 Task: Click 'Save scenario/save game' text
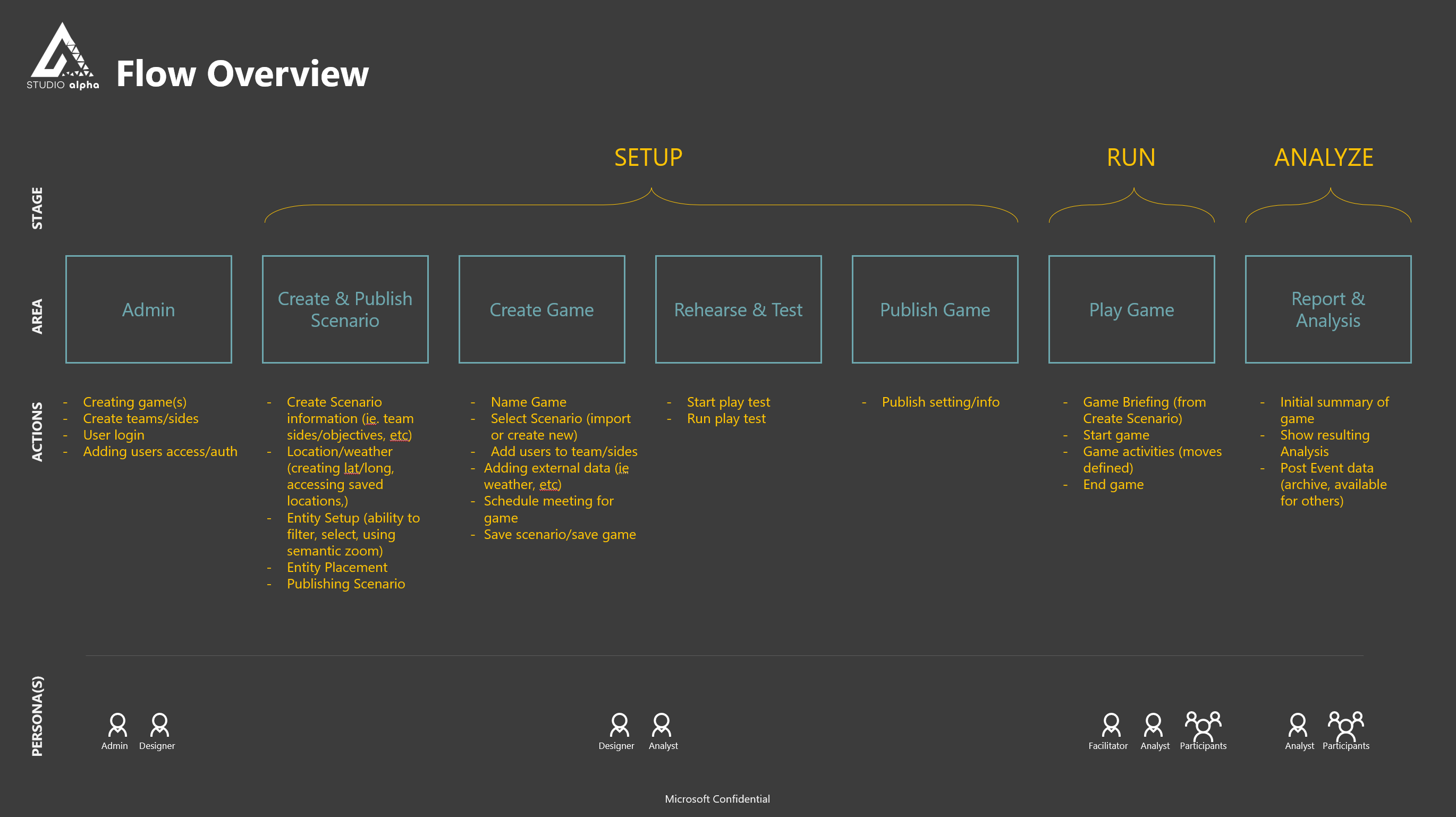tap(560, 534)
